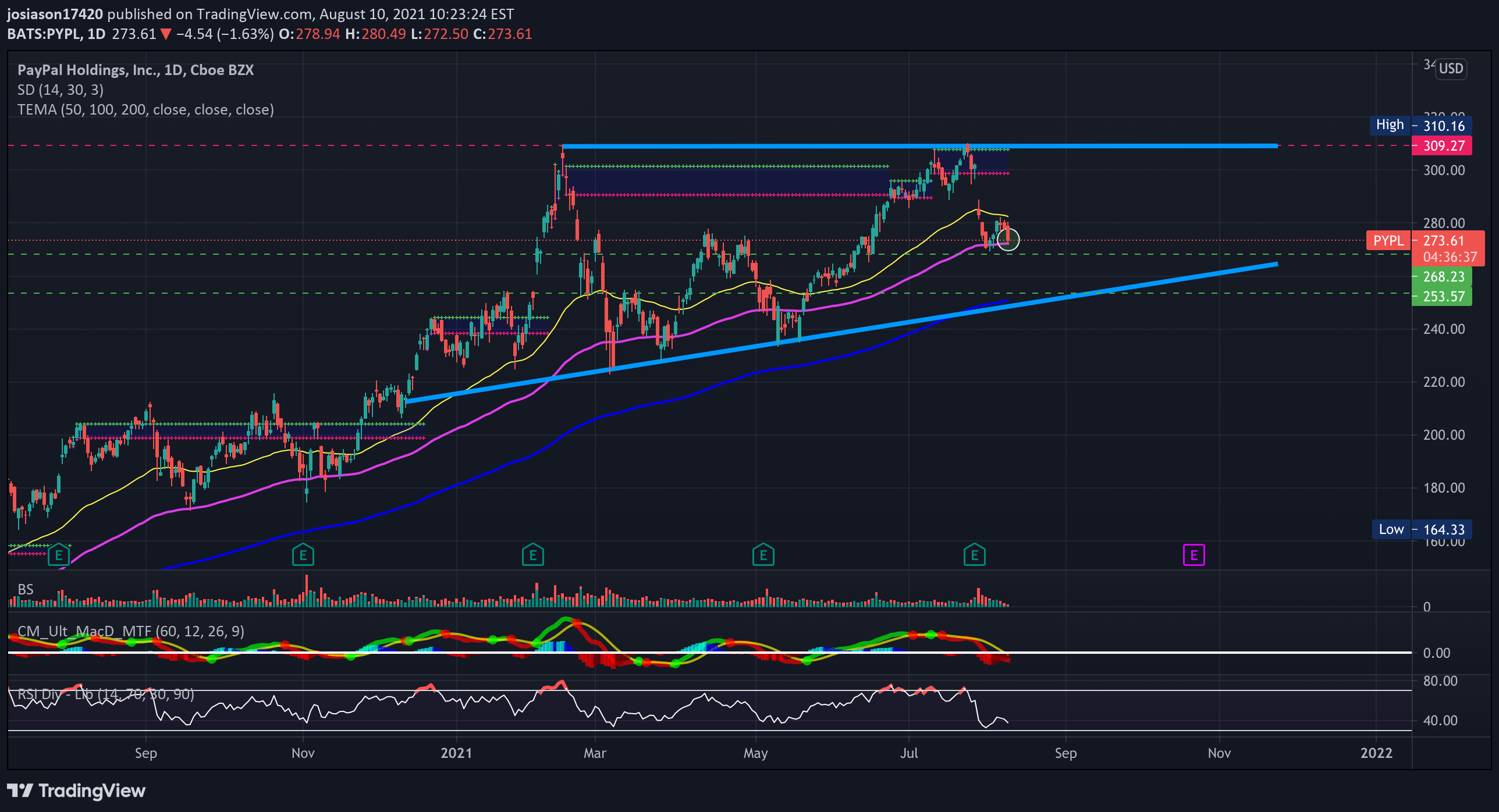
Task: Click the earnings marker near September 2020
Action: tap(58, 555)
